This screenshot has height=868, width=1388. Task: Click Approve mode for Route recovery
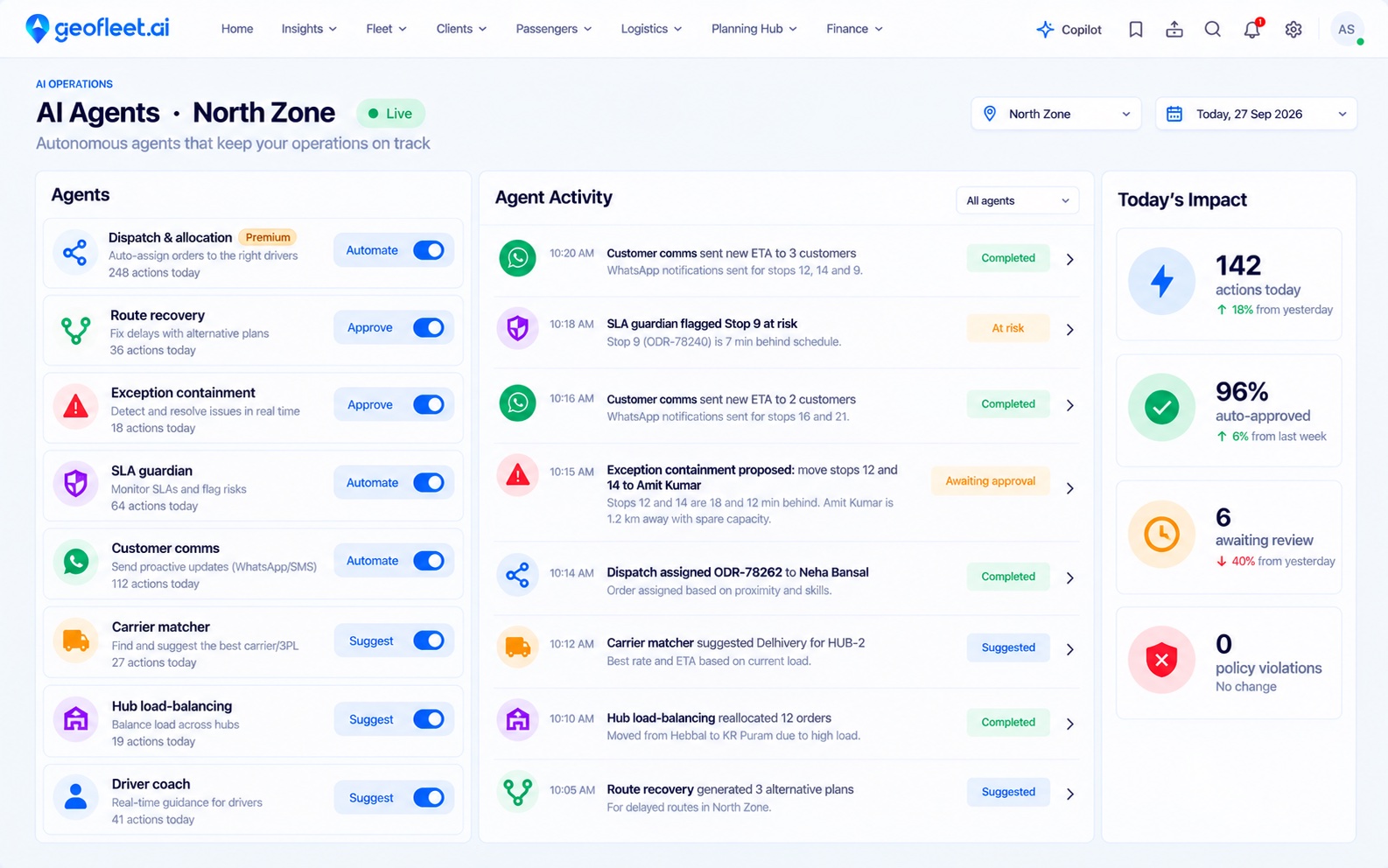click(x=370, y=327)
